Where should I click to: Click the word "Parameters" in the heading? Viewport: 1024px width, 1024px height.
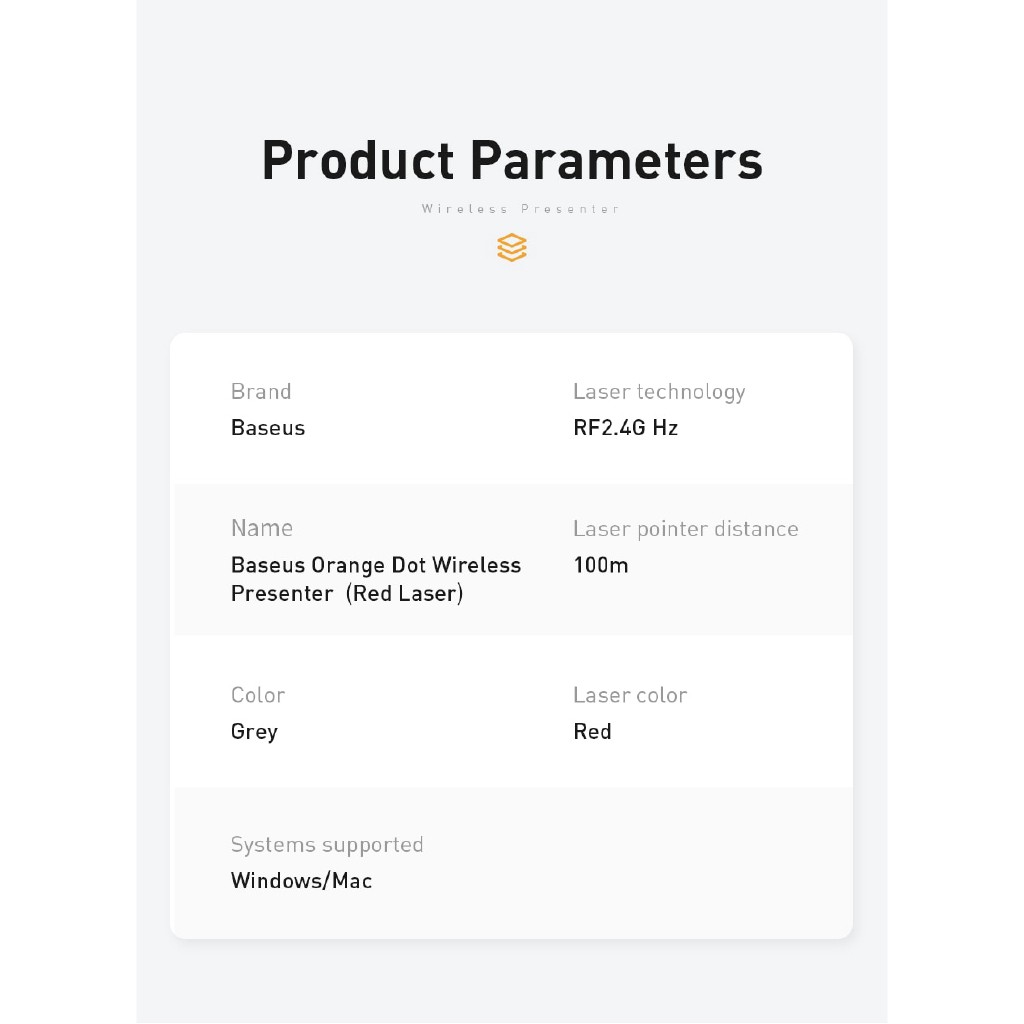[x=616, y=160]
